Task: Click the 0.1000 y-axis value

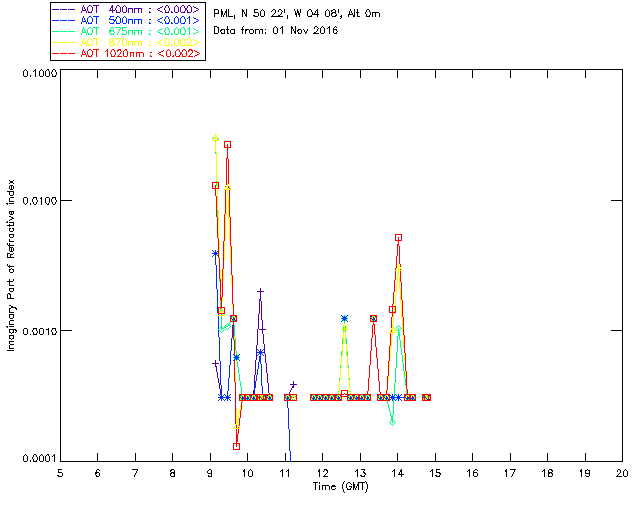Action: [x=39, y=73]
